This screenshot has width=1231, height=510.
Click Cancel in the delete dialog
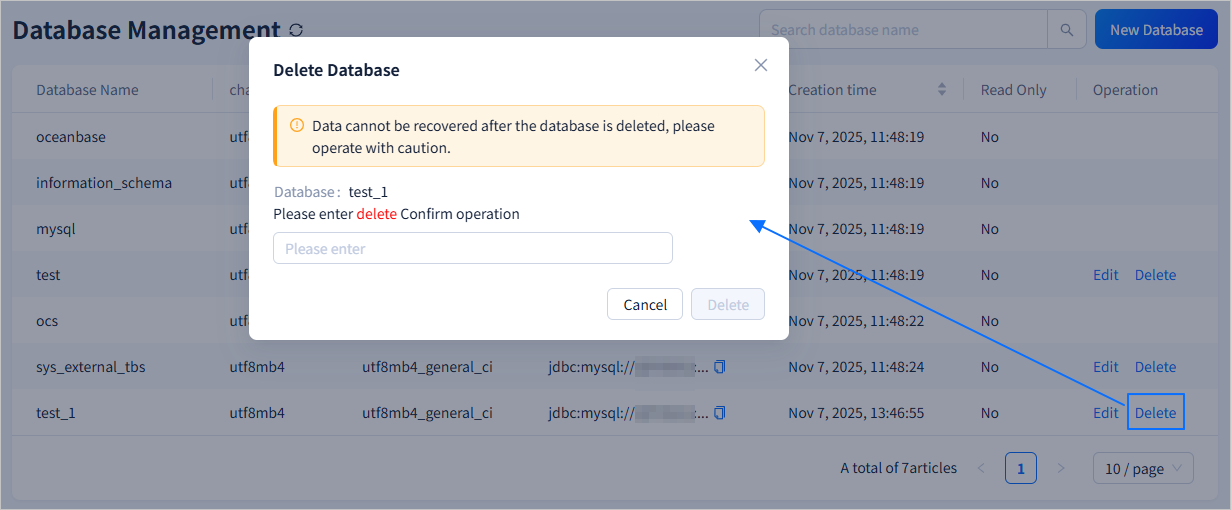click(645, 304)
